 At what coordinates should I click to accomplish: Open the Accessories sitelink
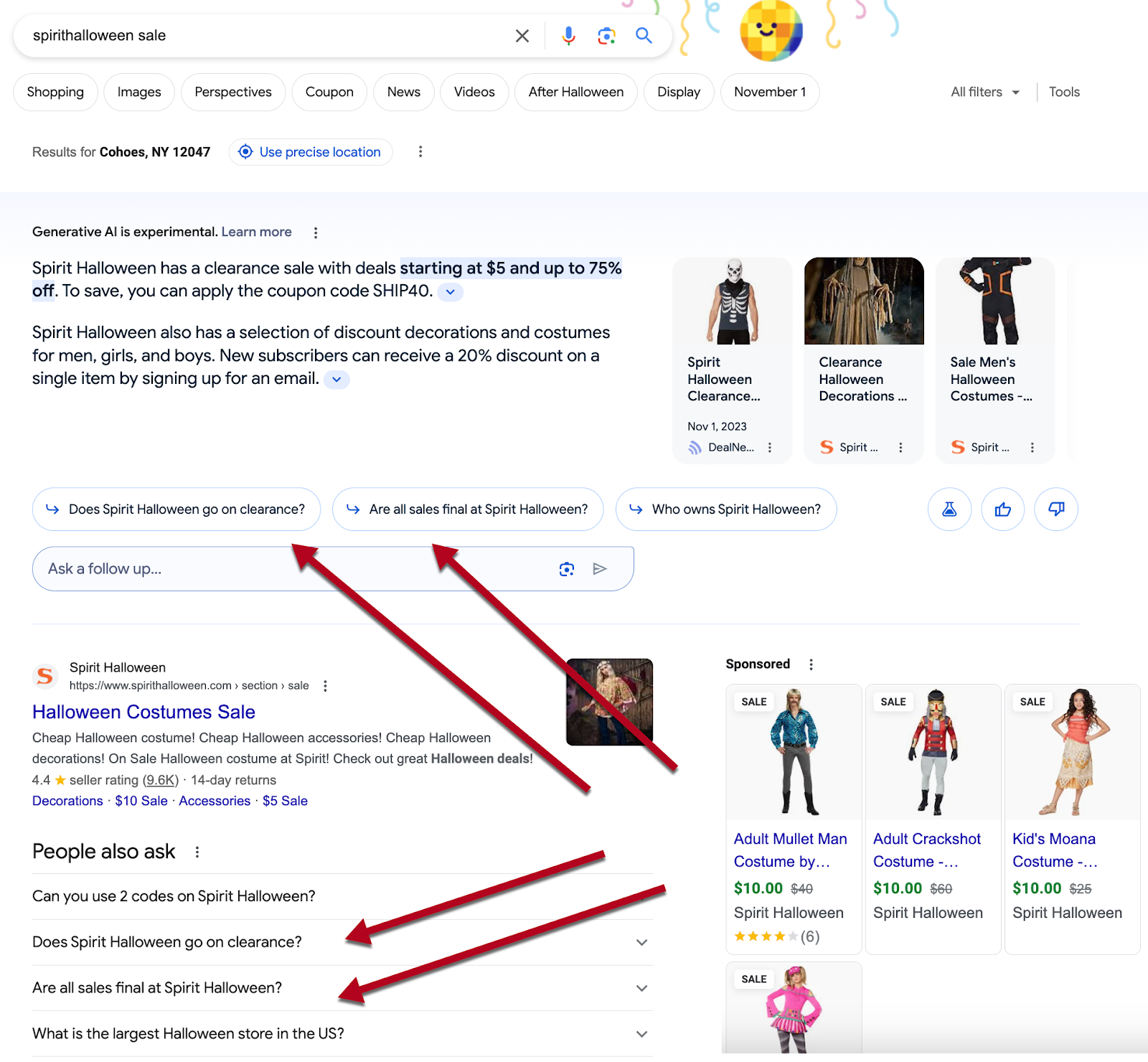pyautogui.click(x=215, y=801)
